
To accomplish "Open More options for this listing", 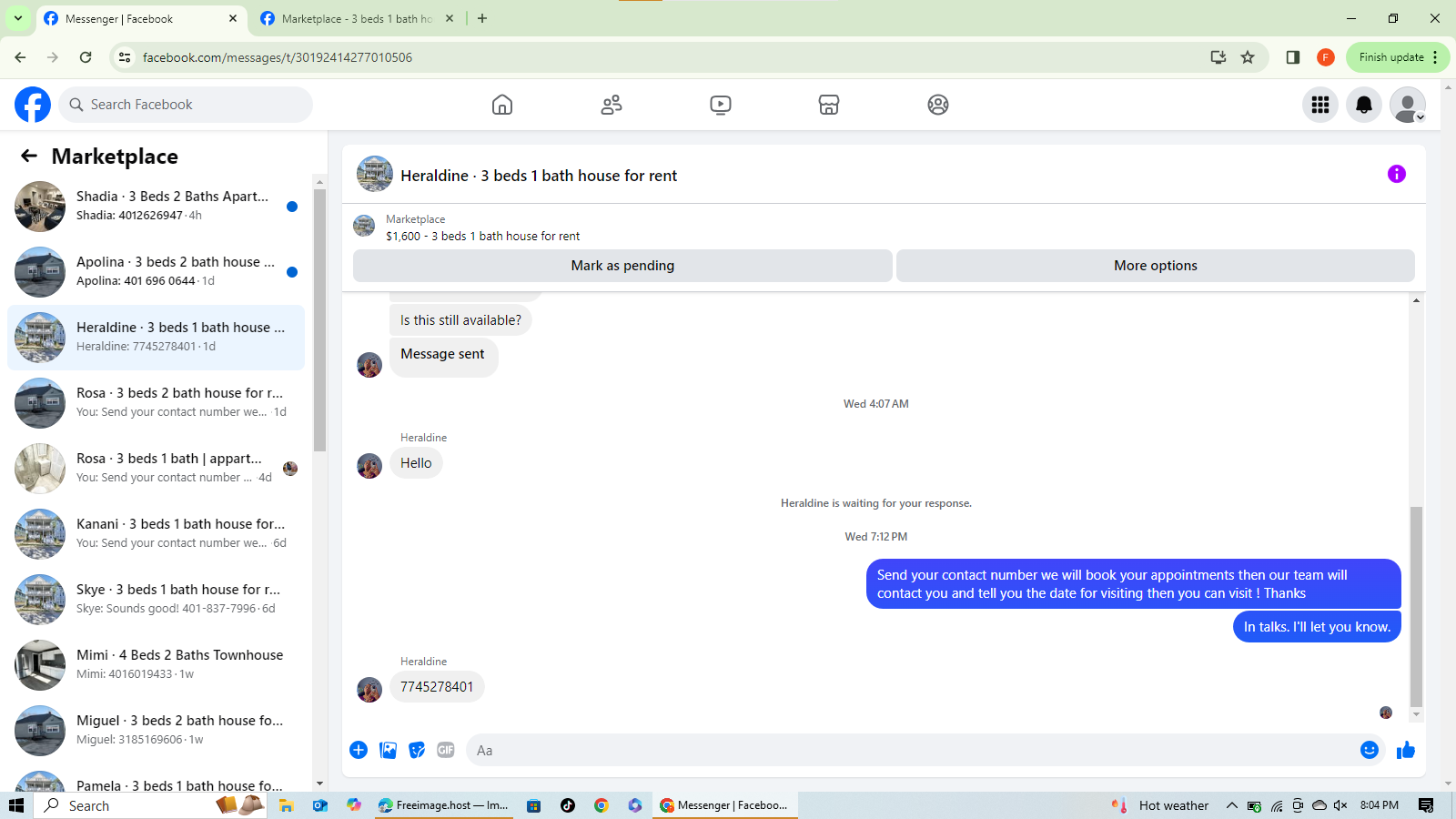I will 1156,266.
